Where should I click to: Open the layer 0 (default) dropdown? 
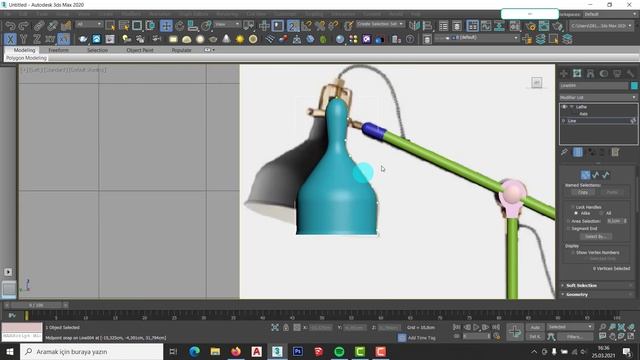click(476, 38)
